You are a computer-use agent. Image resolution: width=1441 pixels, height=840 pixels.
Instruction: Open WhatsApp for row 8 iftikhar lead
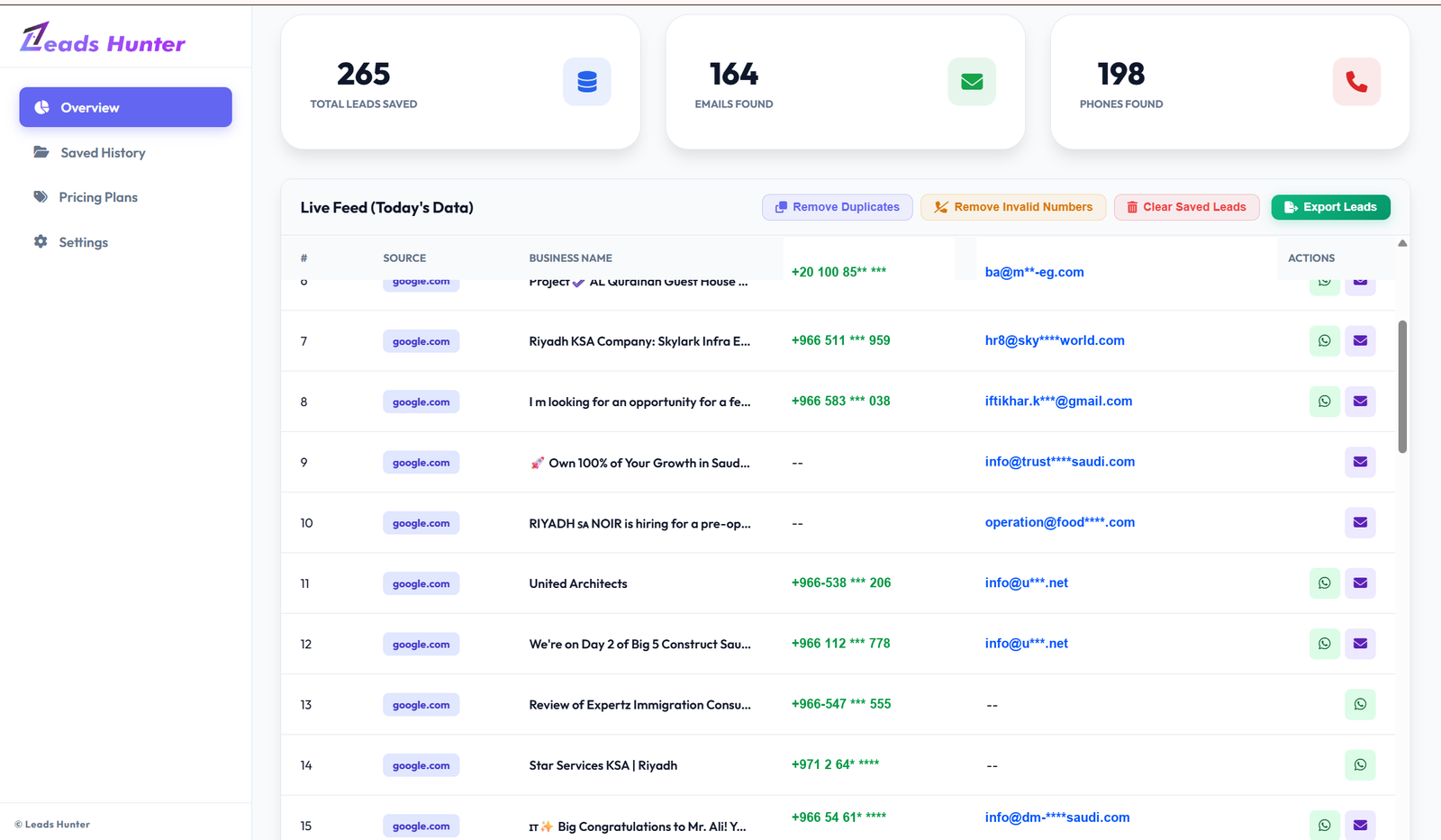(x=1324, y=401)
